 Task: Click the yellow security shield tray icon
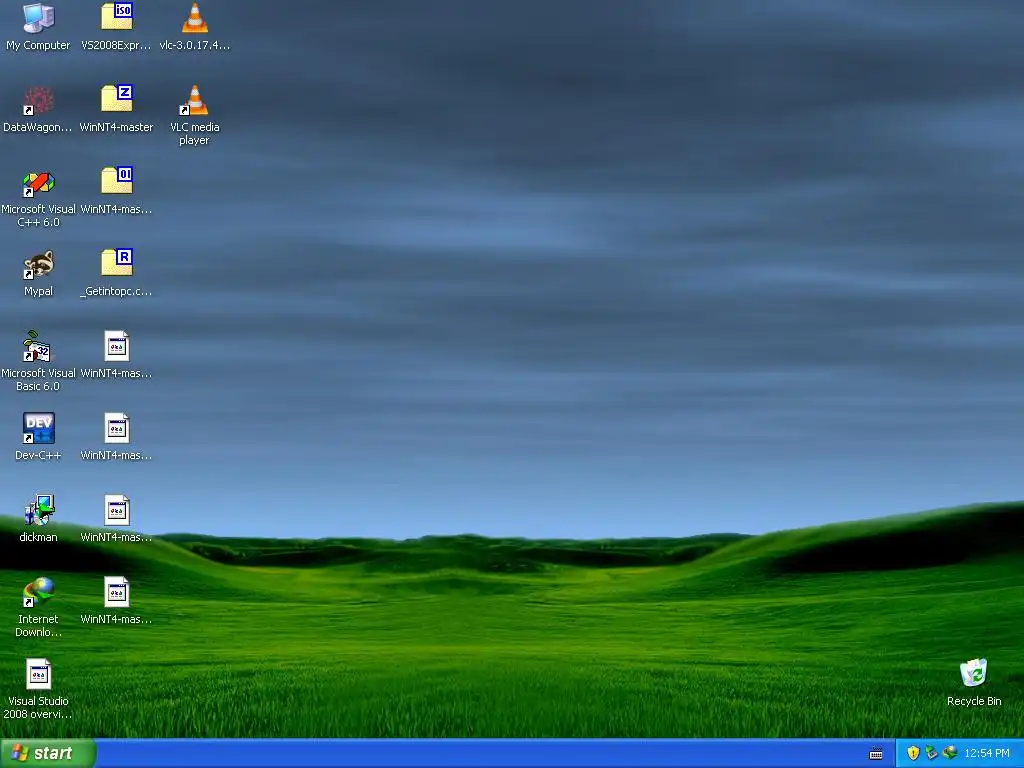coord(913,754)
